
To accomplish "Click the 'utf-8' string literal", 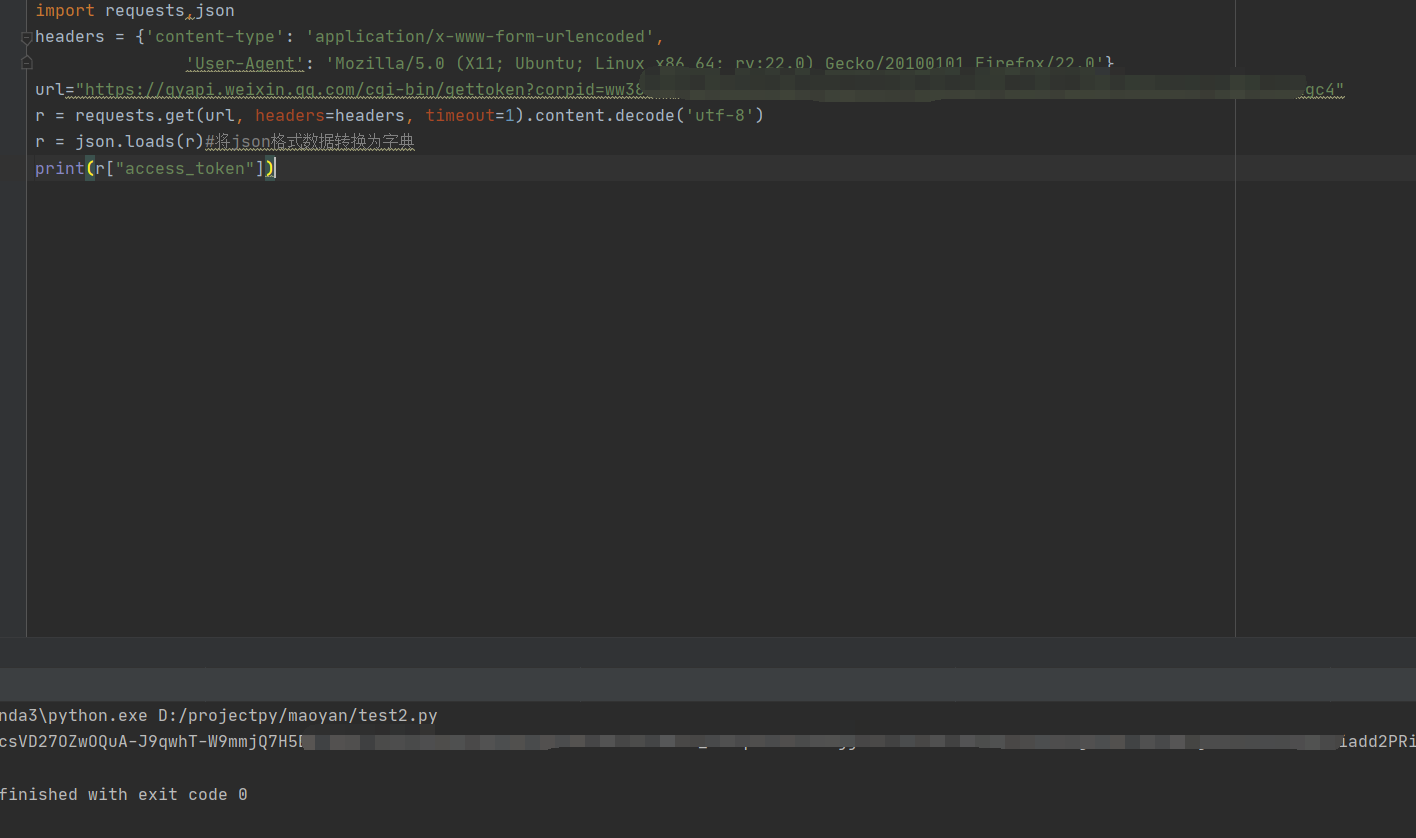I will pyautogui.click(x=720, y=115).
